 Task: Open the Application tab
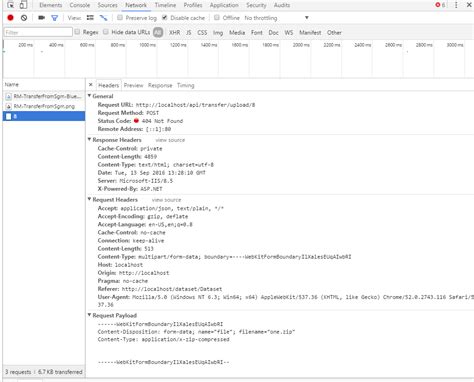pyautogui.click(x=224, y=5)
